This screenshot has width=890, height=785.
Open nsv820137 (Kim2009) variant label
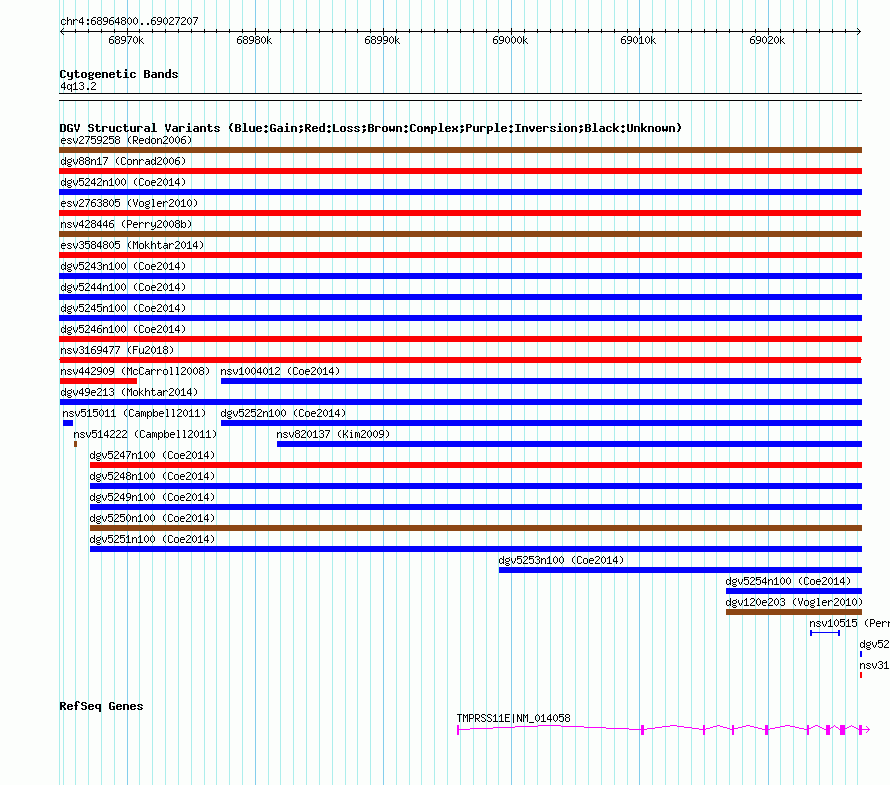[x=333, y=434]
